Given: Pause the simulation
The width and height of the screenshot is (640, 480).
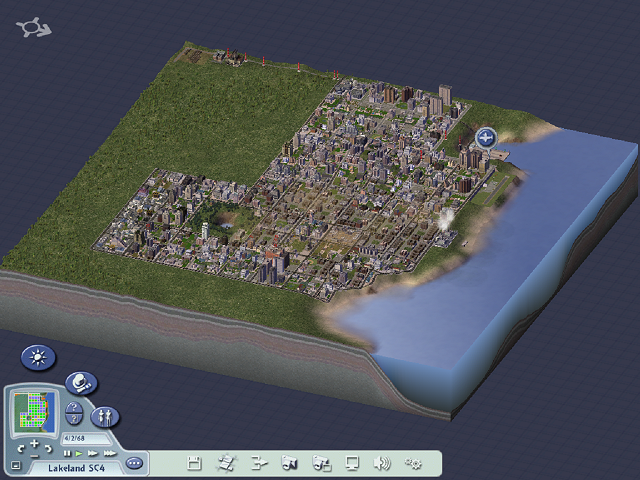Looking at the screenshot, I should (68, 453).
